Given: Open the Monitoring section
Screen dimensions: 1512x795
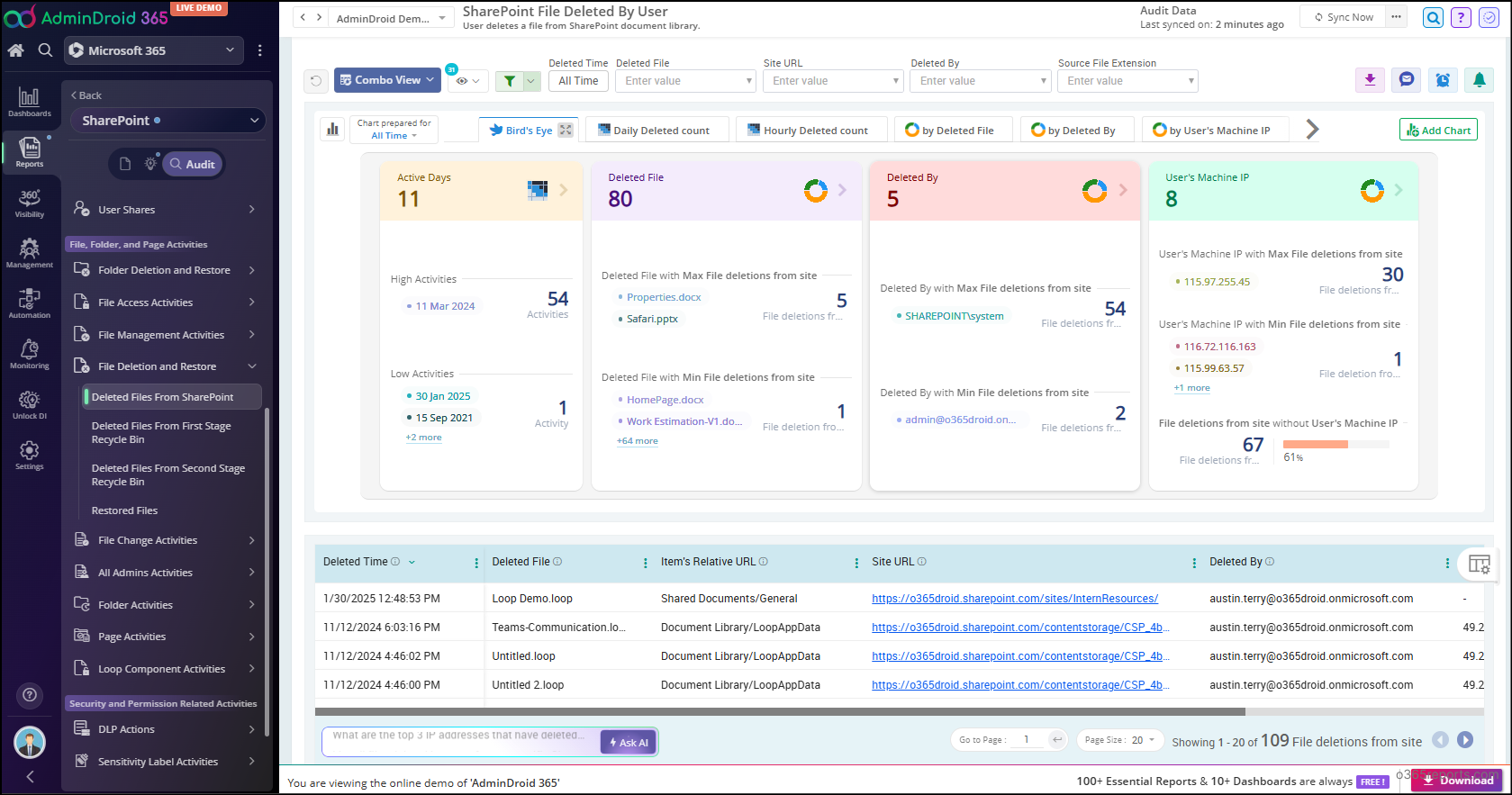Looking at the screenshot, I should tap(30, 354).
